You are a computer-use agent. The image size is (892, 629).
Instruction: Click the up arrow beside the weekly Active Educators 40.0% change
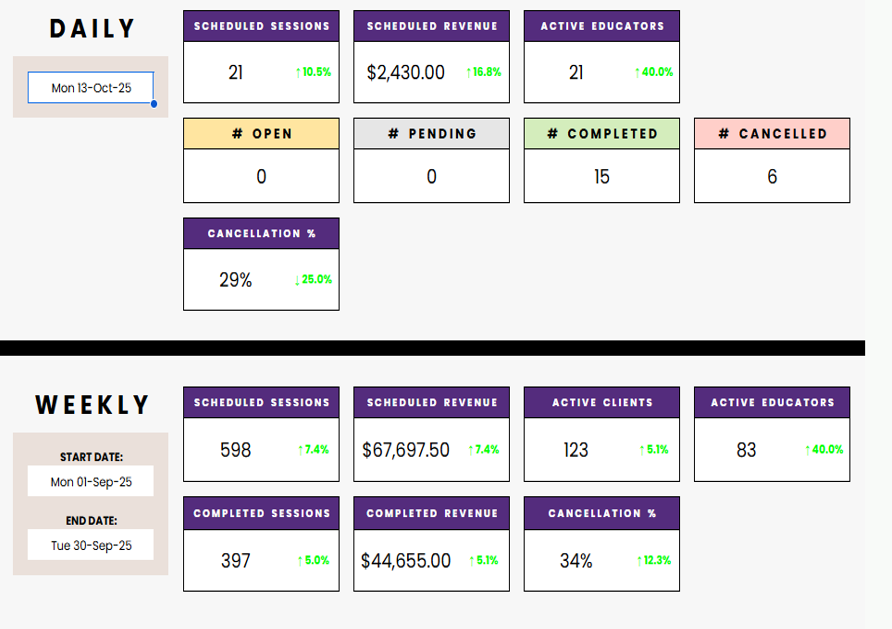tap(808, 450)
